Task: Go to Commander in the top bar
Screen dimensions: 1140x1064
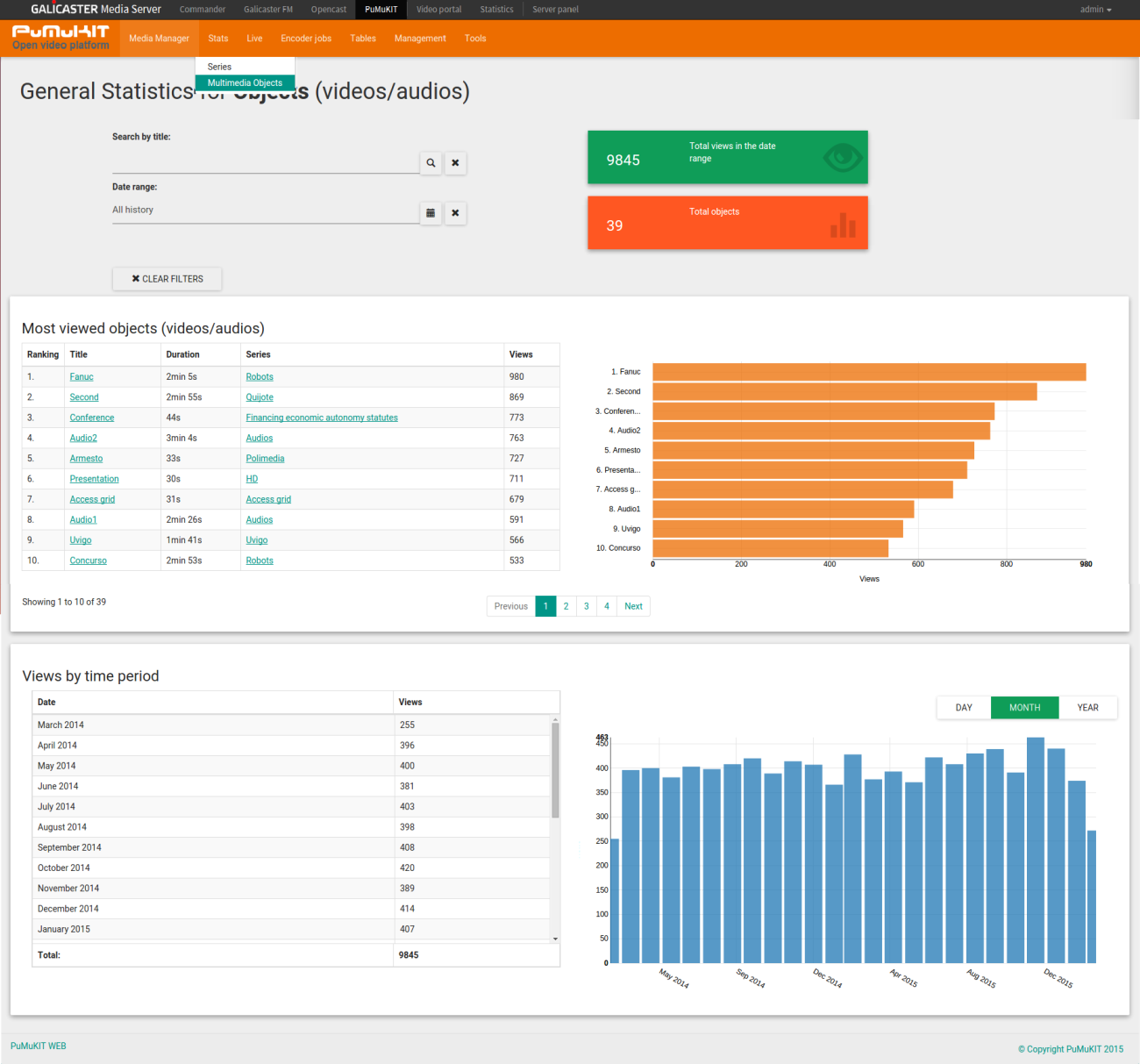Action: (203, 10)
